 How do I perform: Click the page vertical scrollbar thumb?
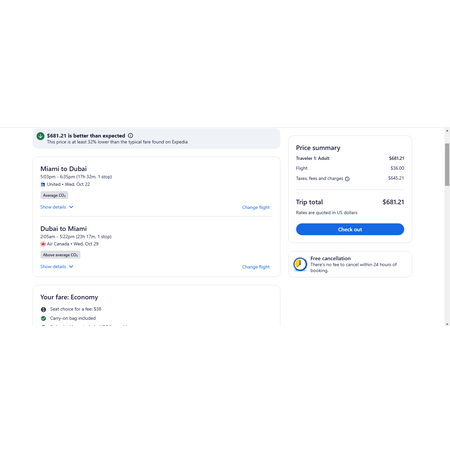[447, 165]
